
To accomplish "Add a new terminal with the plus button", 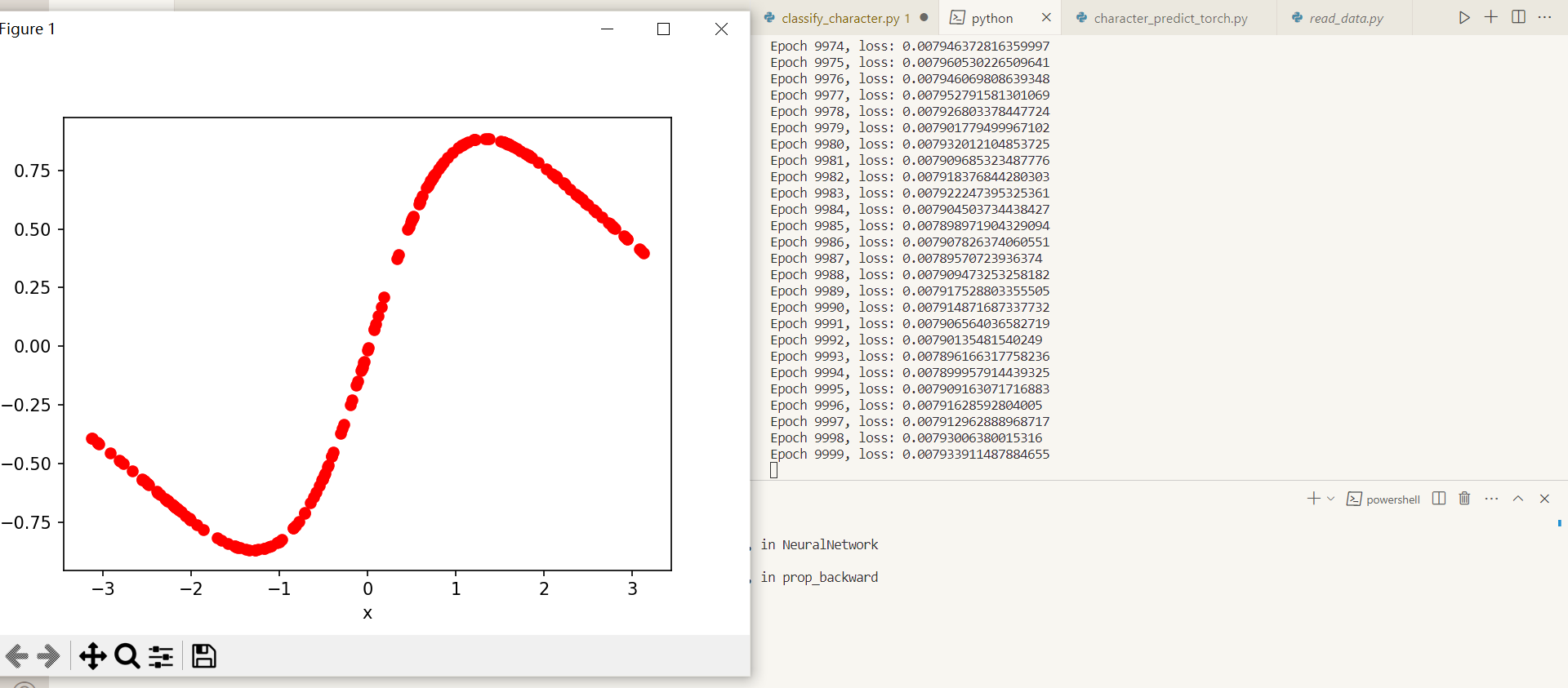I will [1313, 499].
